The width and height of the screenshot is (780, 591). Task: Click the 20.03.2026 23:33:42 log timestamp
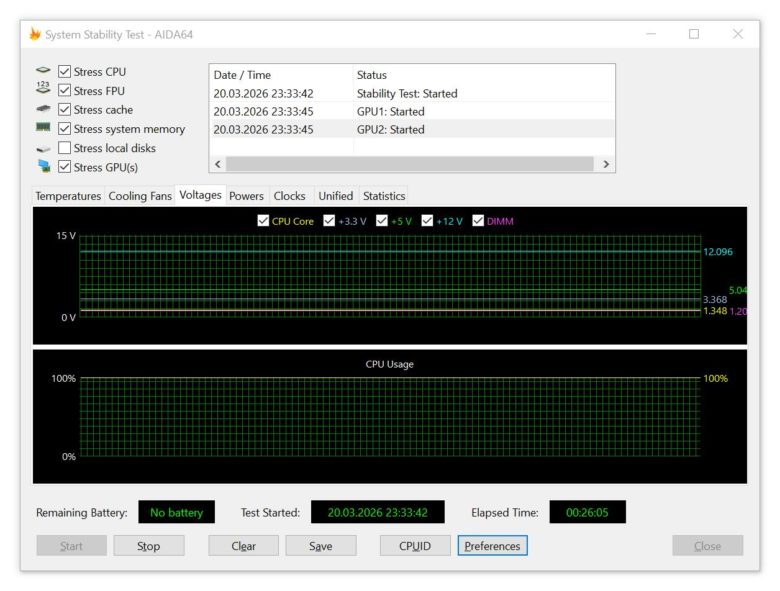(263, 94)
